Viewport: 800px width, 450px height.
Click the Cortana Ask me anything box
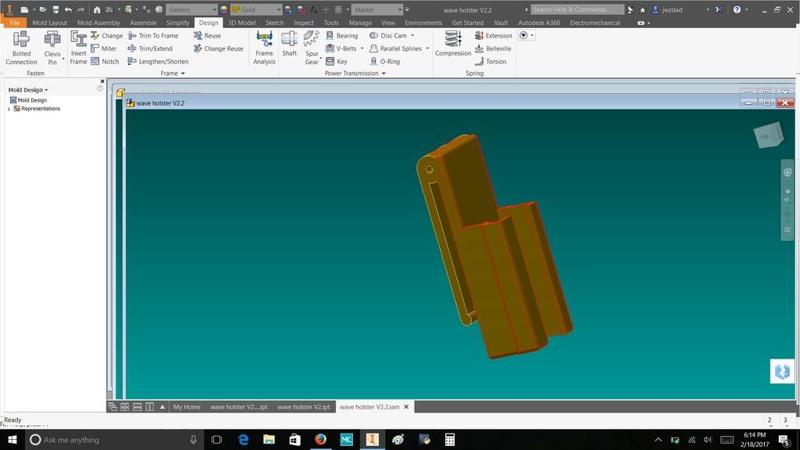tap(114, 439)
